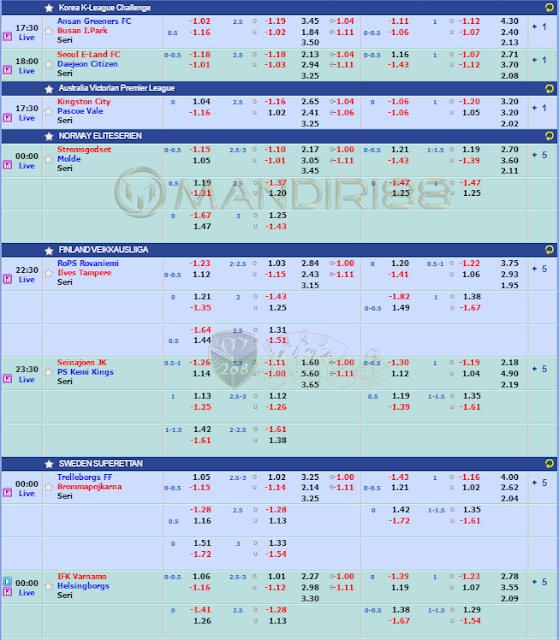Pick the -1.82 first-half handicap odds under RoPS Rovaniemi
The width and height of the screenshot is (559, 640).
[x=399, y=297]
